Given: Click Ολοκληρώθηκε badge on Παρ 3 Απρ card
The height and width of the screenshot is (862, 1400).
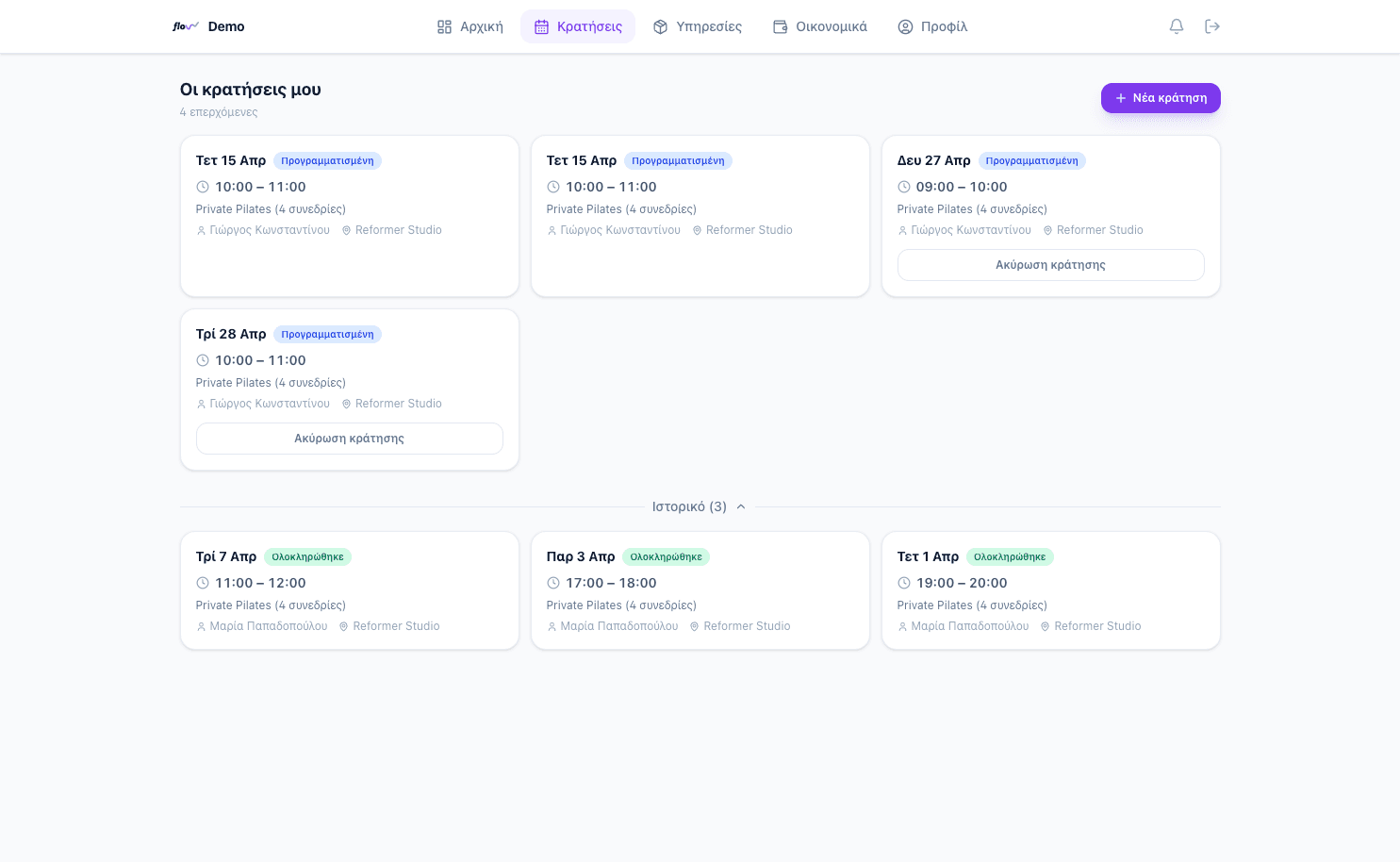Looking at the screenshot, I should click(666, 556).
